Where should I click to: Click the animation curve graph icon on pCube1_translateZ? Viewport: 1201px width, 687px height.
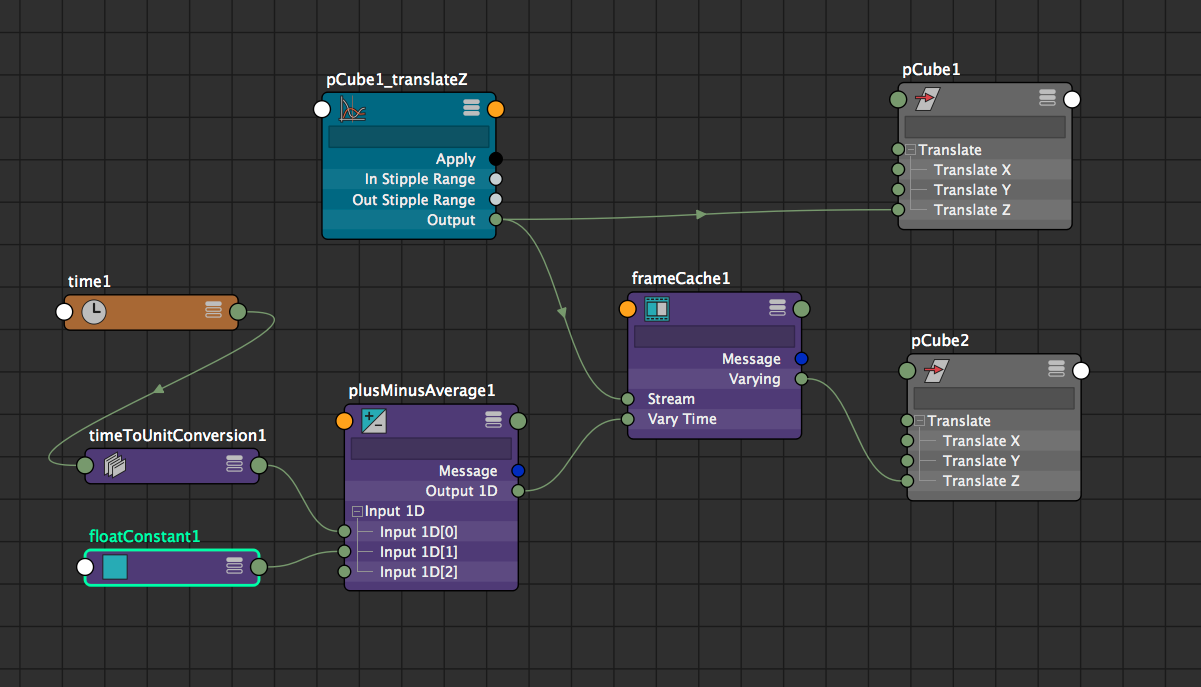352,108
